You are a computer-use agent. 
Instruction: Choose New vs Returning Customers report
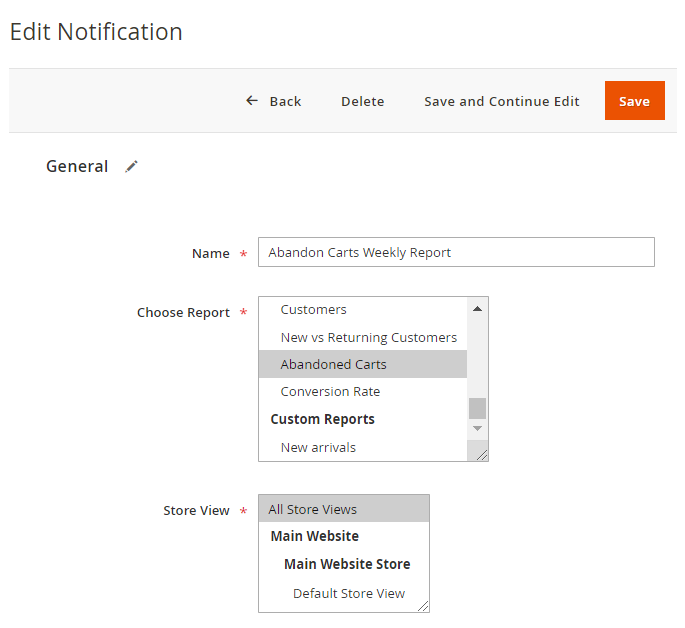coord(368,337)
